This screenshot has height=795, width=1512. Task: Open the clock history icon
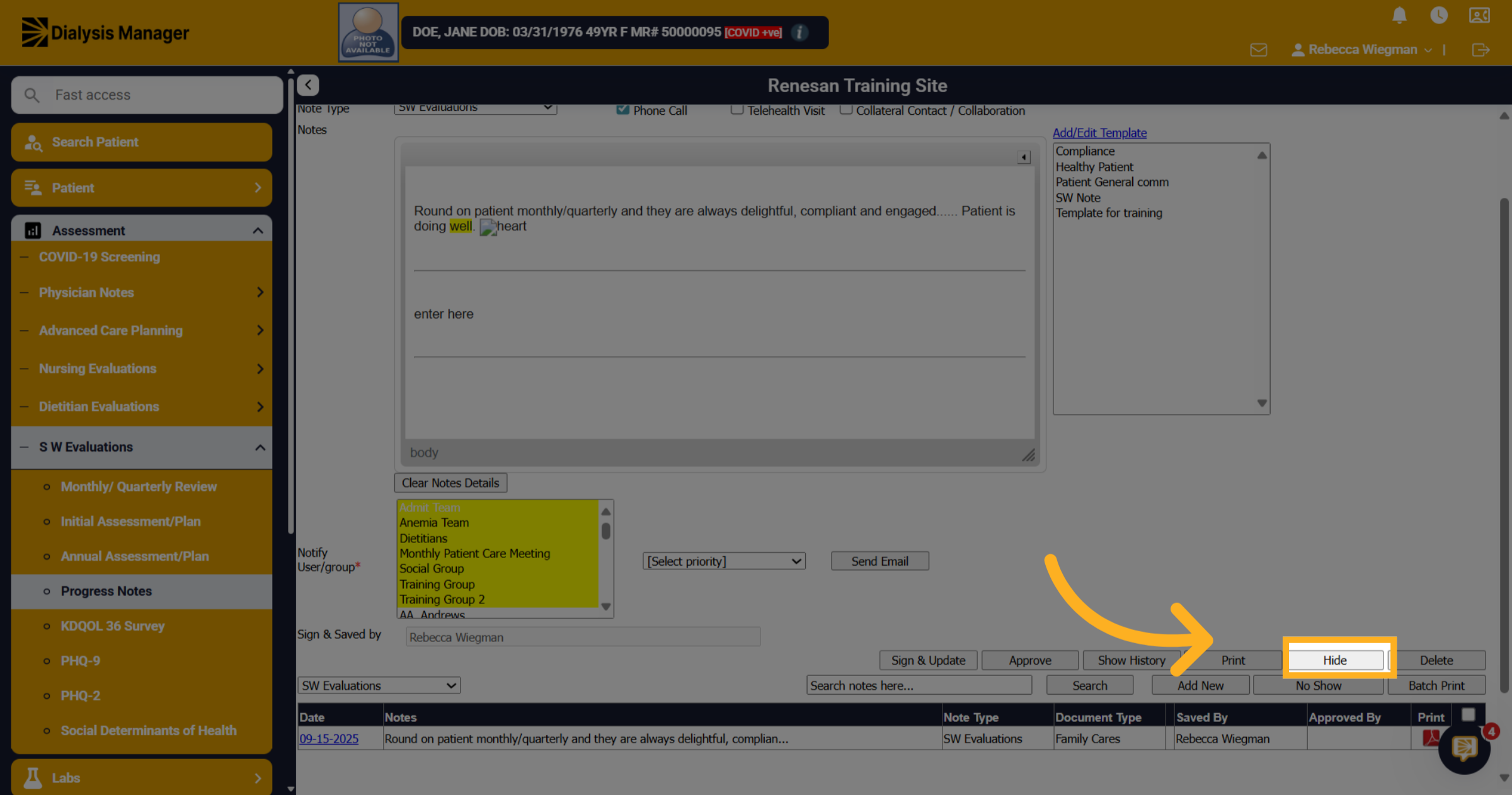pyautogui.click(x=1439, y=15)
